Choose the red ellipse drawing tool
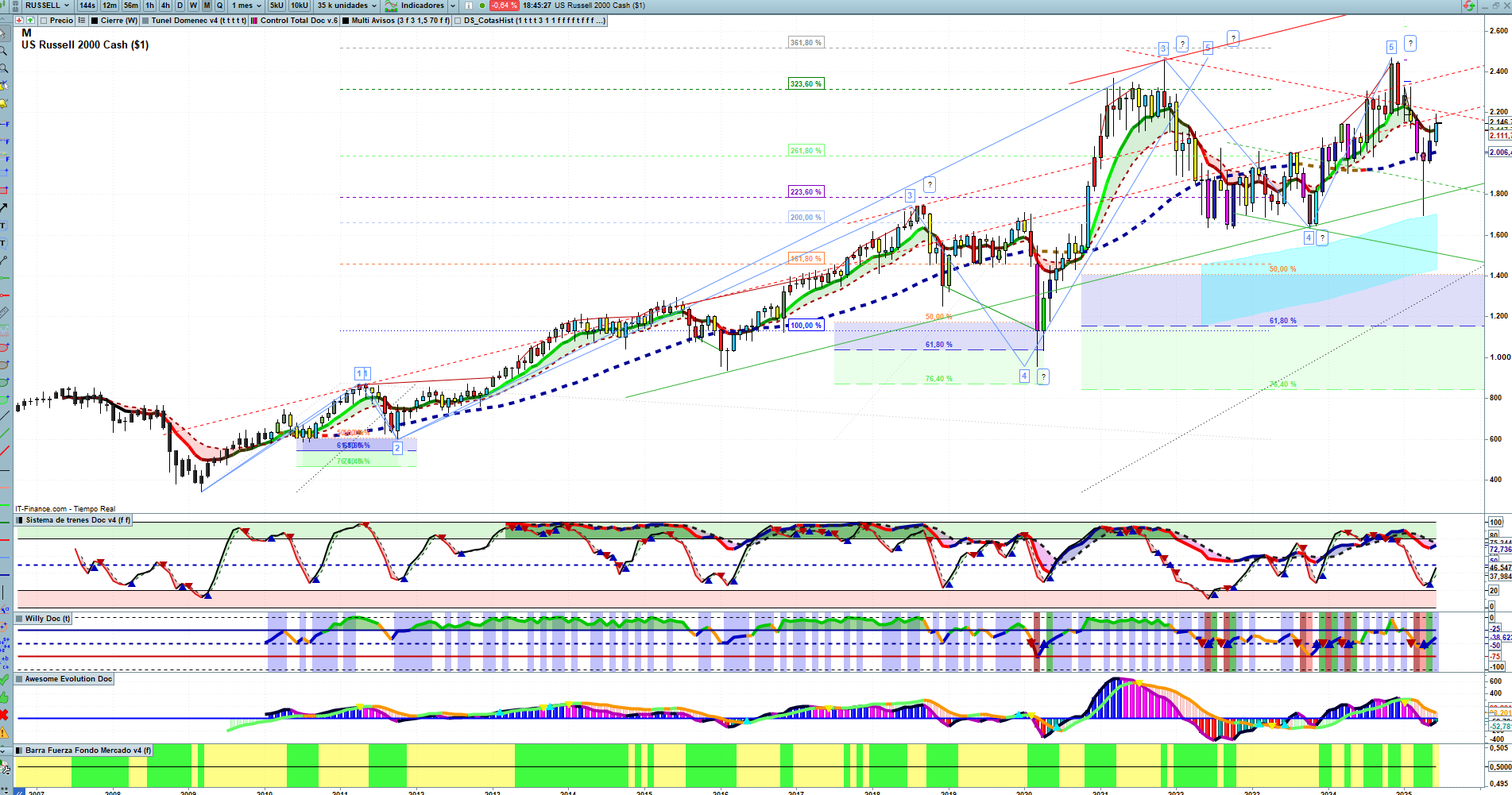 coord(4,347)
